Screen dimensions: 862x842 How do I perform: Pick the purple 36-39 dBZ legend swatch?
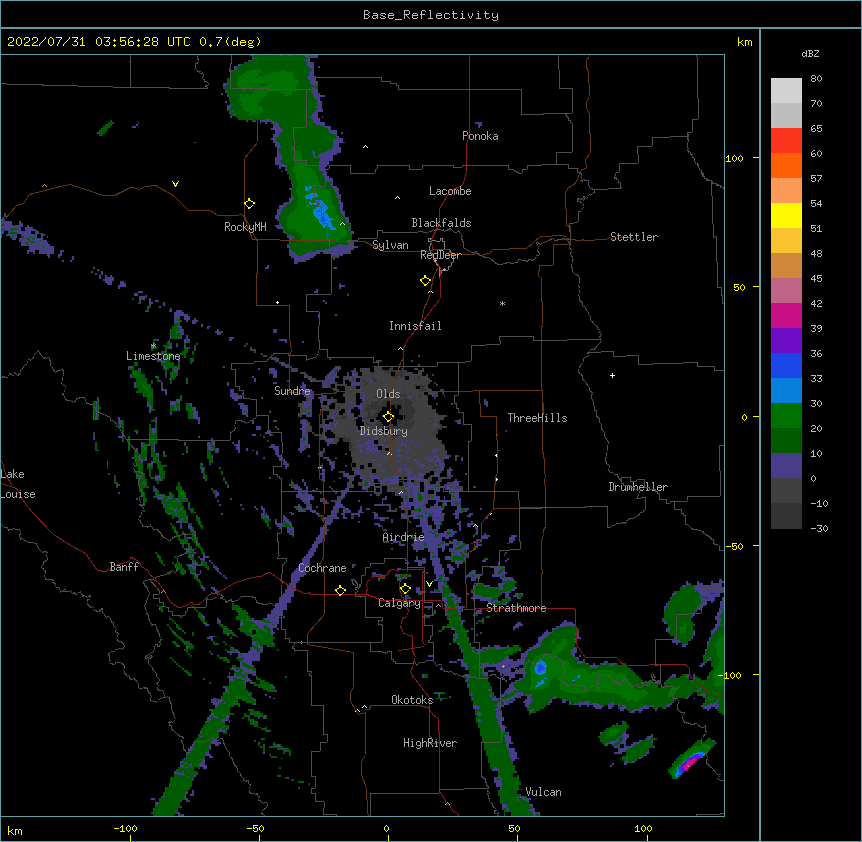(x=786, y=341)
